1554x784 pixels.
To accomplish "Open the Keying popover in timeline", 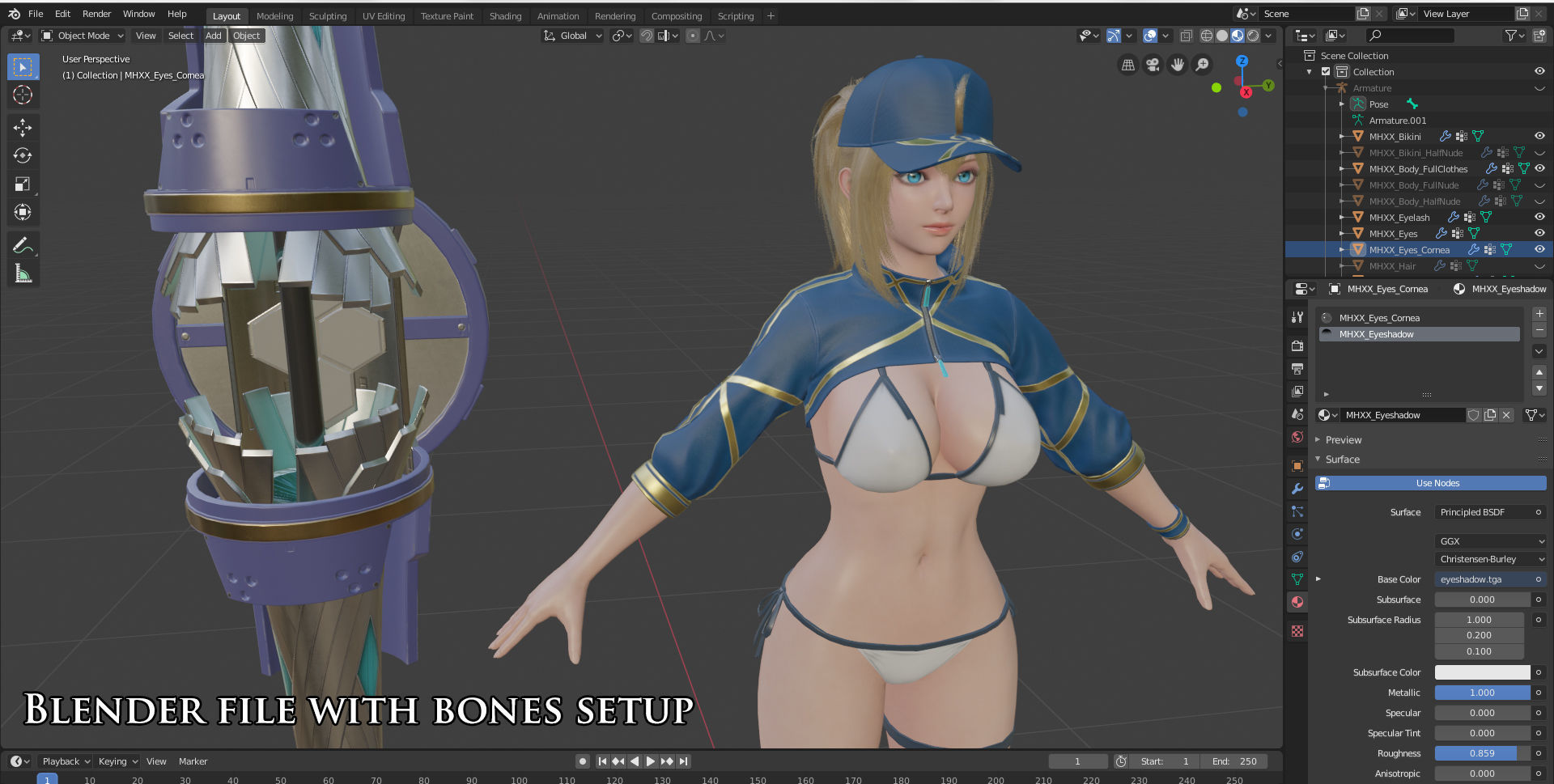I will [118, 761].
